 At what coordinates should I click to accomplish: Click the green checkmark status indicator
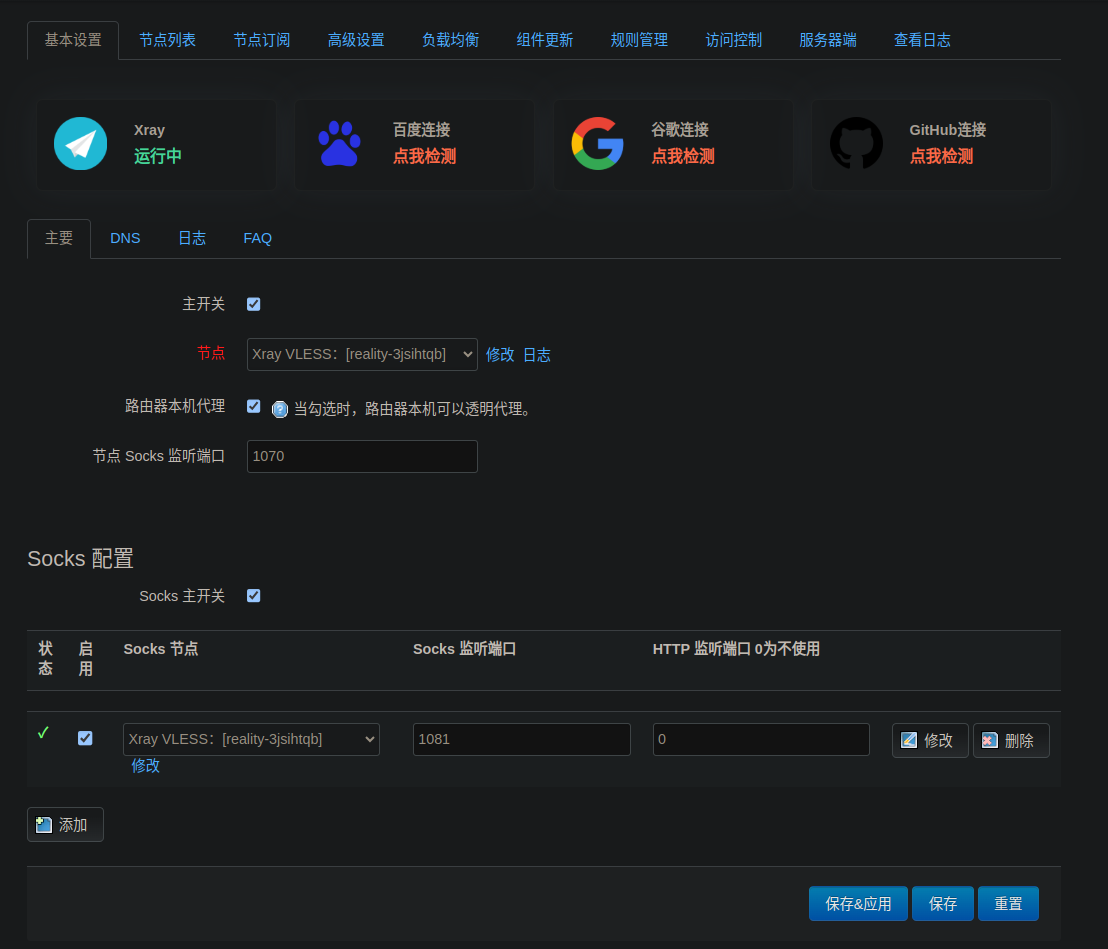[x=42, y=732]
